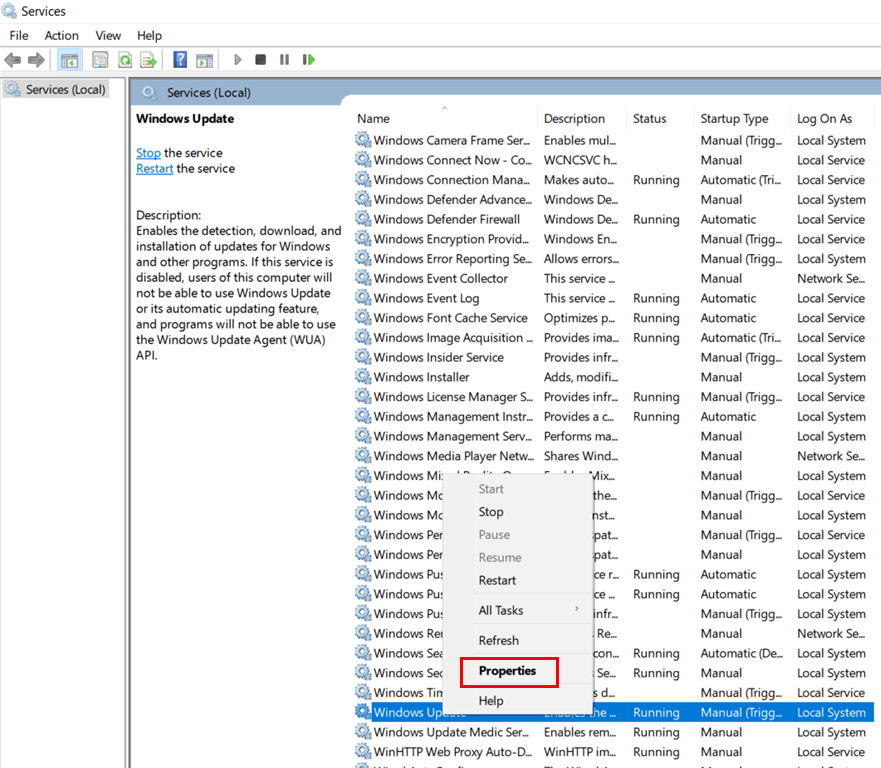Toggle the Show/Hide Console Tree icon
The height and width of the screenshot is (768, 881).
tap(70, 60)
